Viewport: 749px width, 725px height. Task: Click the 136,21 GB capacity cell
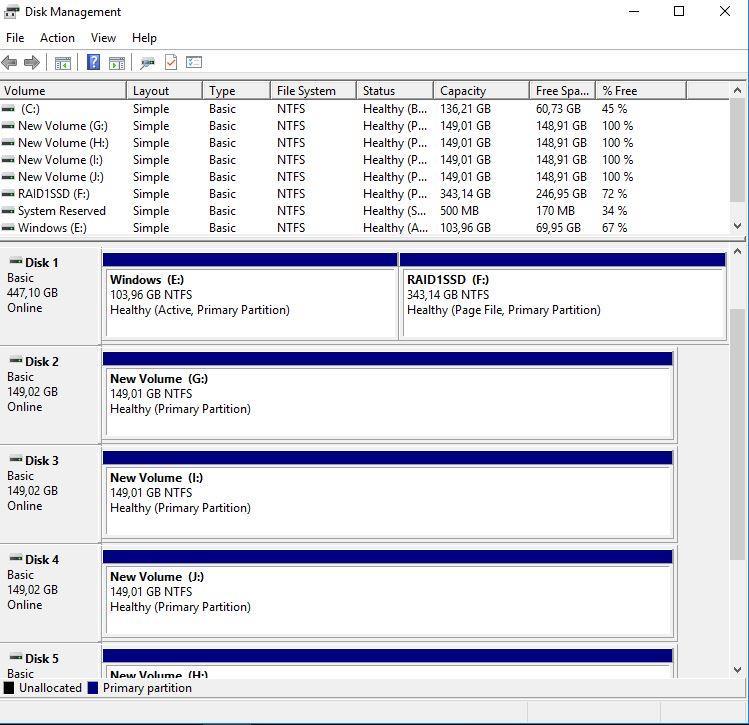[465, 109]
